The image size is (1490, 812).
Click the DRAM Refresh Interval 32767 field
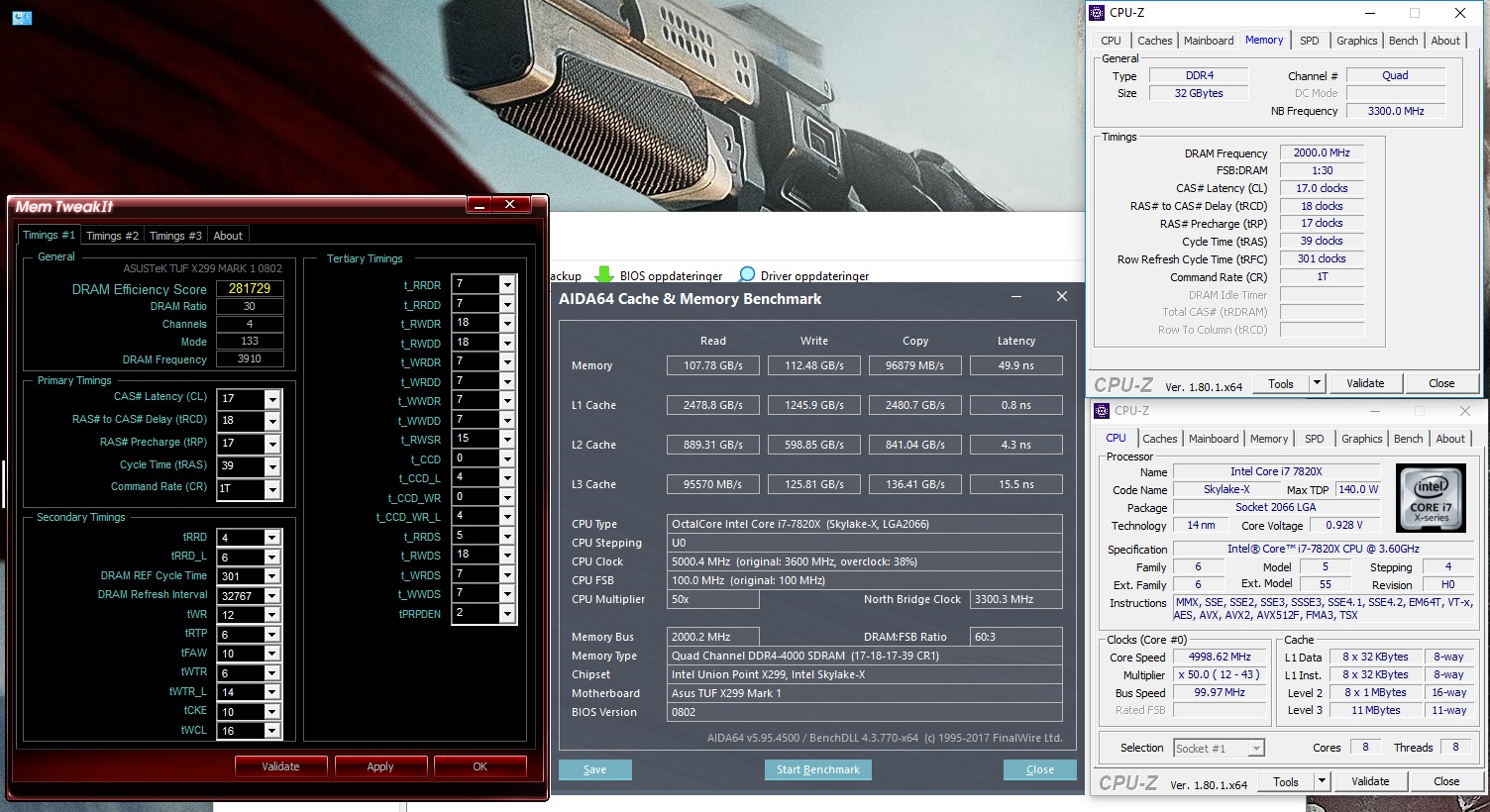coord(241,596)
